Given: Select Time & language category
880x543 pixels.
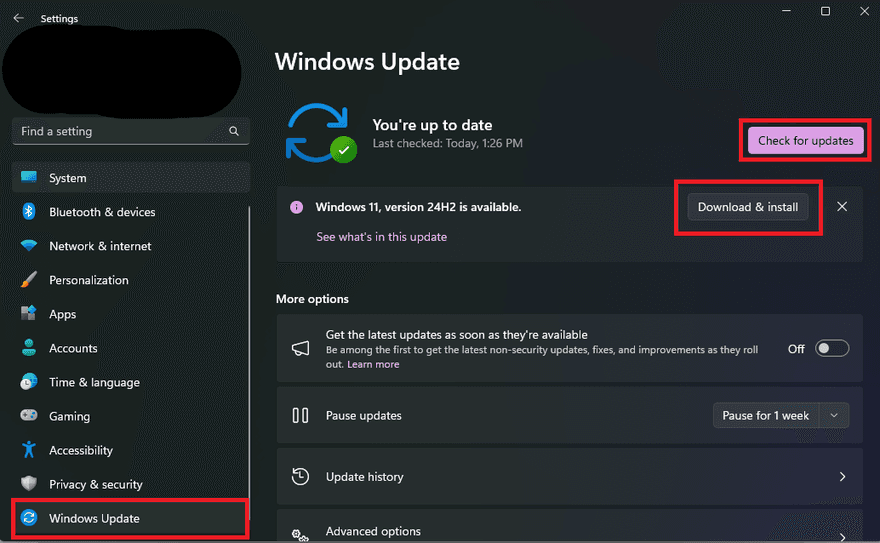Looking at the screenshot, I should tap(131, 382).
